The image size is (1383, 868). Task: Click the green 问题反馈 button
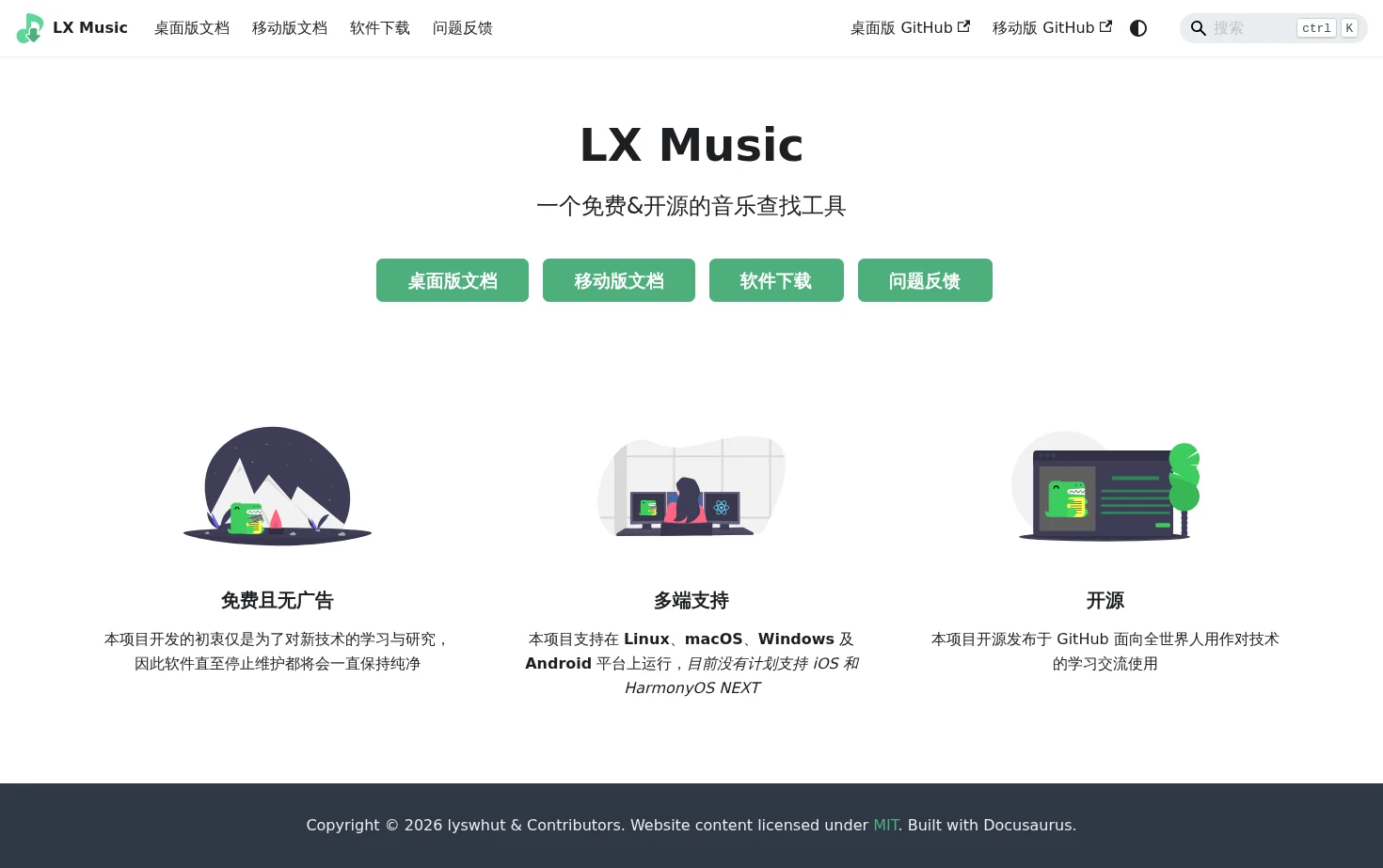tap(925, 280)
